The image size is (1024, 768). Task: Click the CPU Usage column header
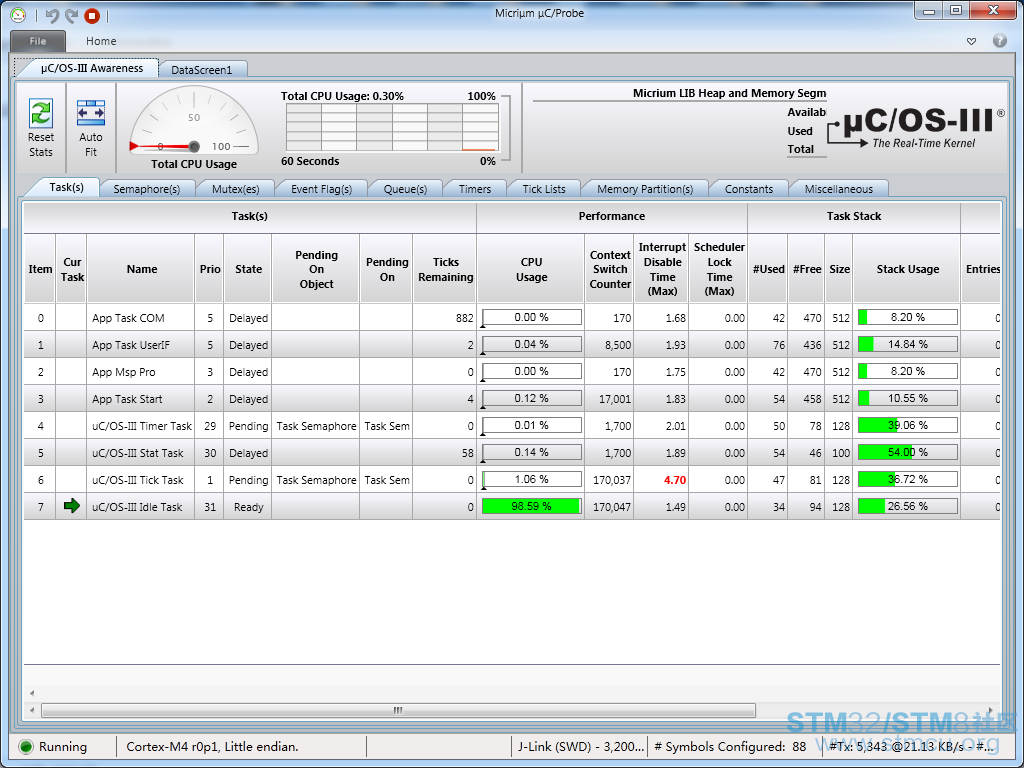[531, 269]
